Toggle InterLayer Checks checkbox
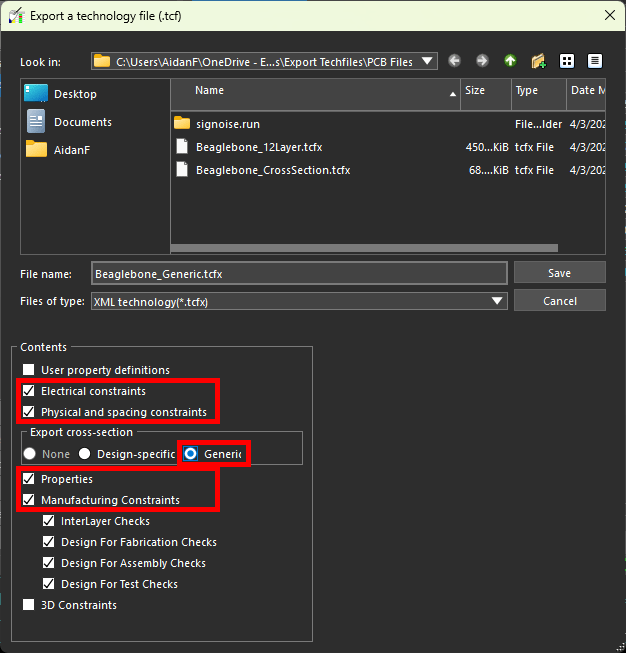This screenshot has height=653, width=626. coord(49,521)
